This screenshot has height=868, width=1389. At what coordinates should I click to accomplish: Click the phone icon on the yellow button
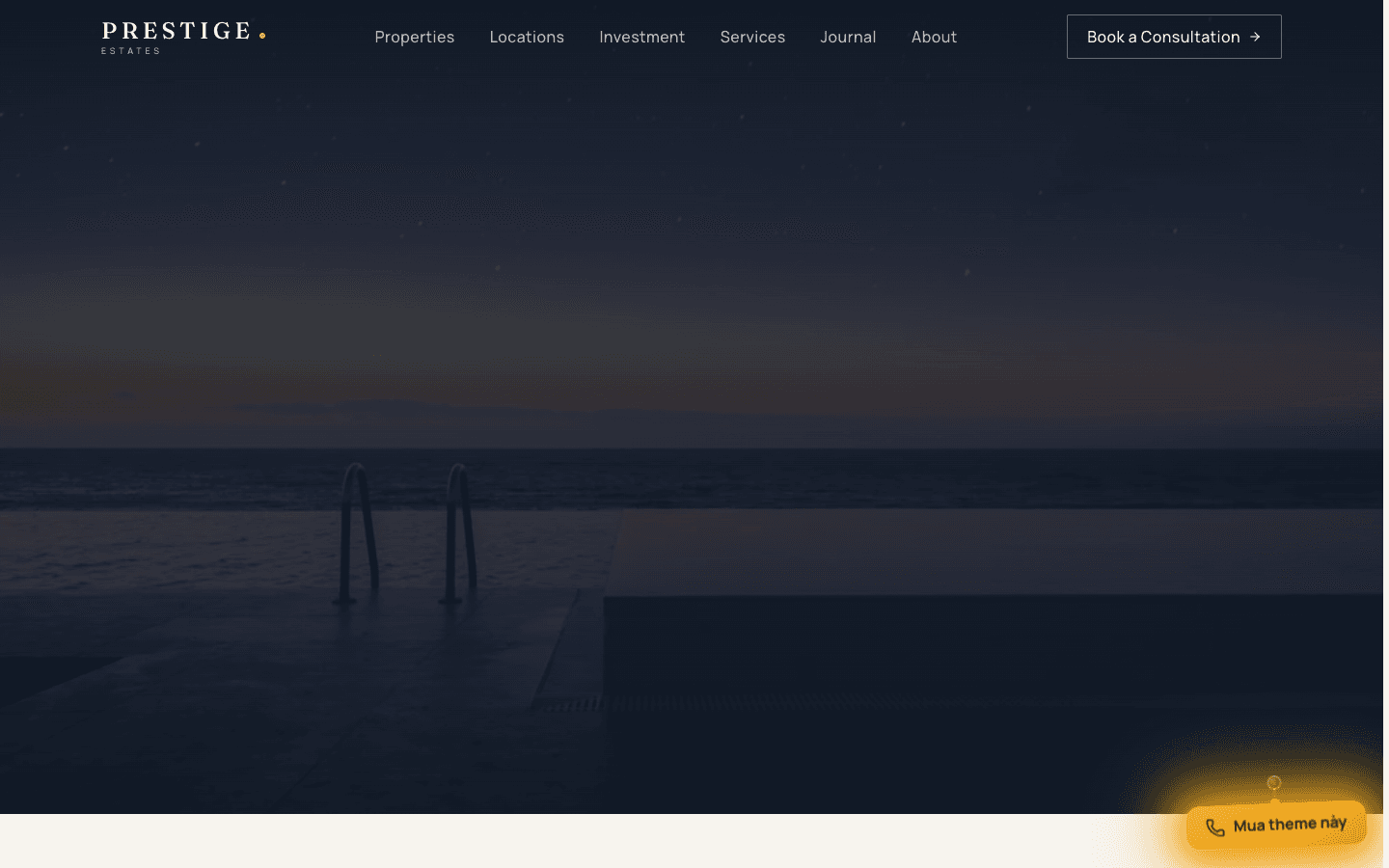point(1215,827)
